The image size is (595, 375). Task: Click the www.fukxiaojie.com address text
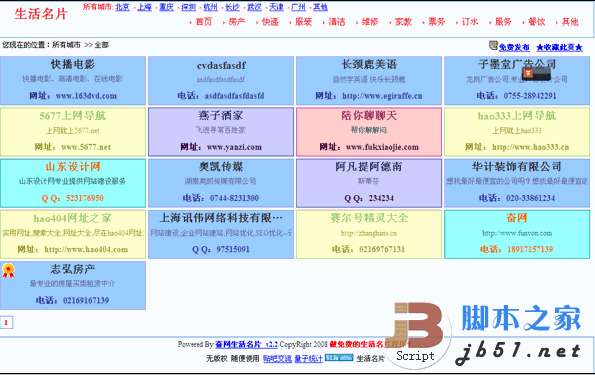click(x=382, y=147)
